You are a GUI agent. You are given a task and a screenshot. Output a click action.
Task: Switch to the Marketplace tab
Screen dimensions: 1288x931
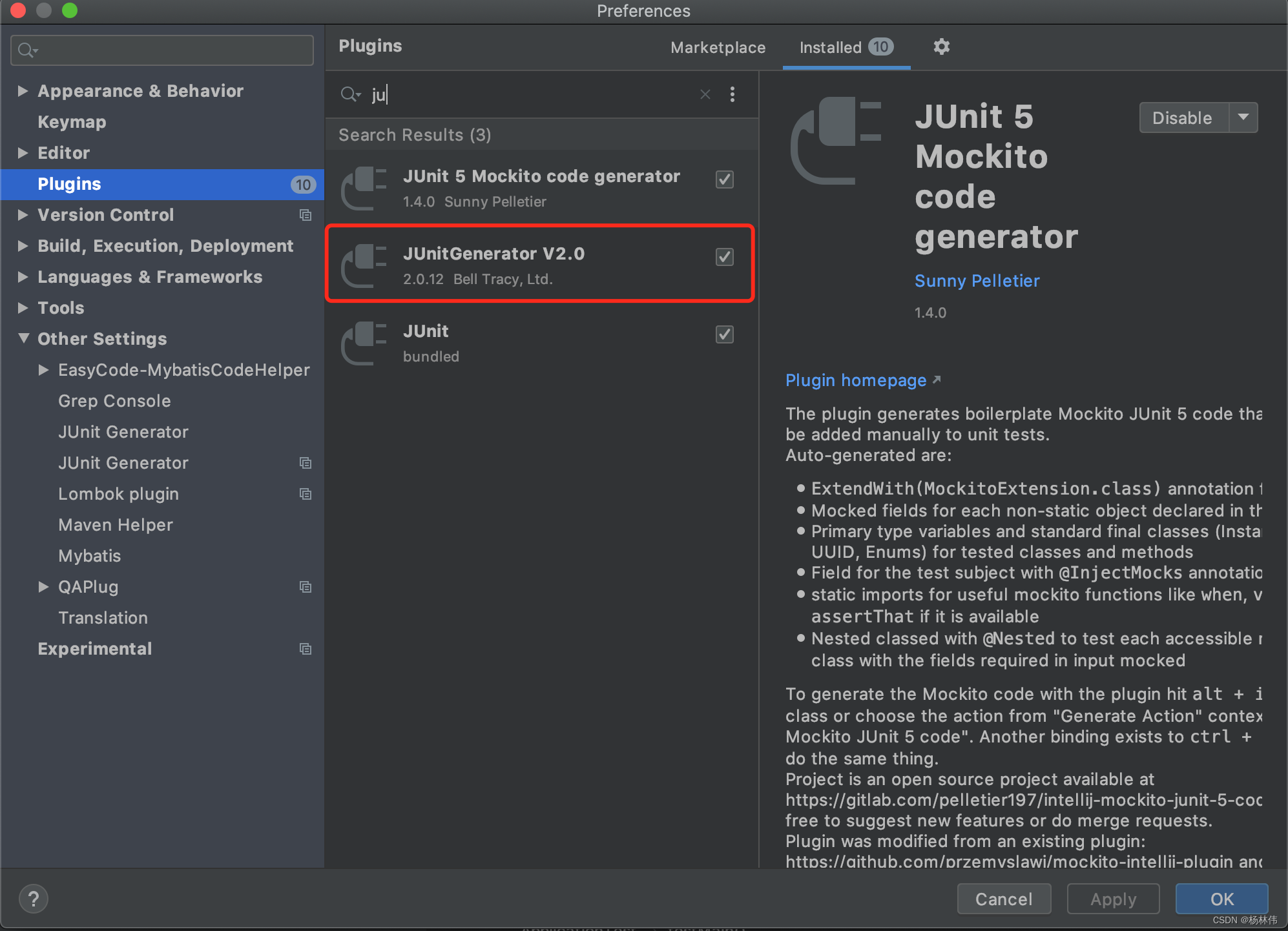(718, 48)
